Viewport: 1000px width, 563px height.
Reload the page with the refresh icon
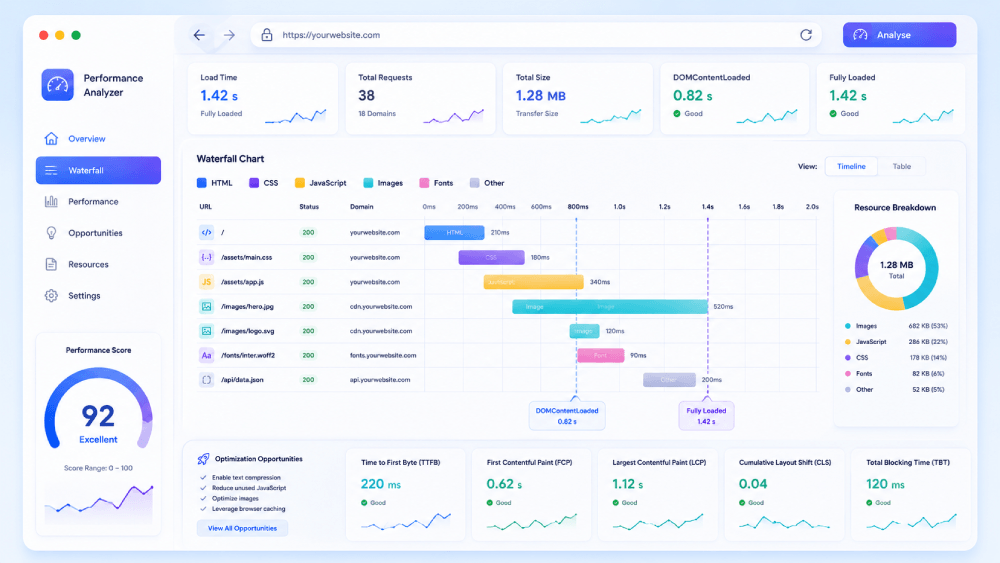click(x=806, y=35)
